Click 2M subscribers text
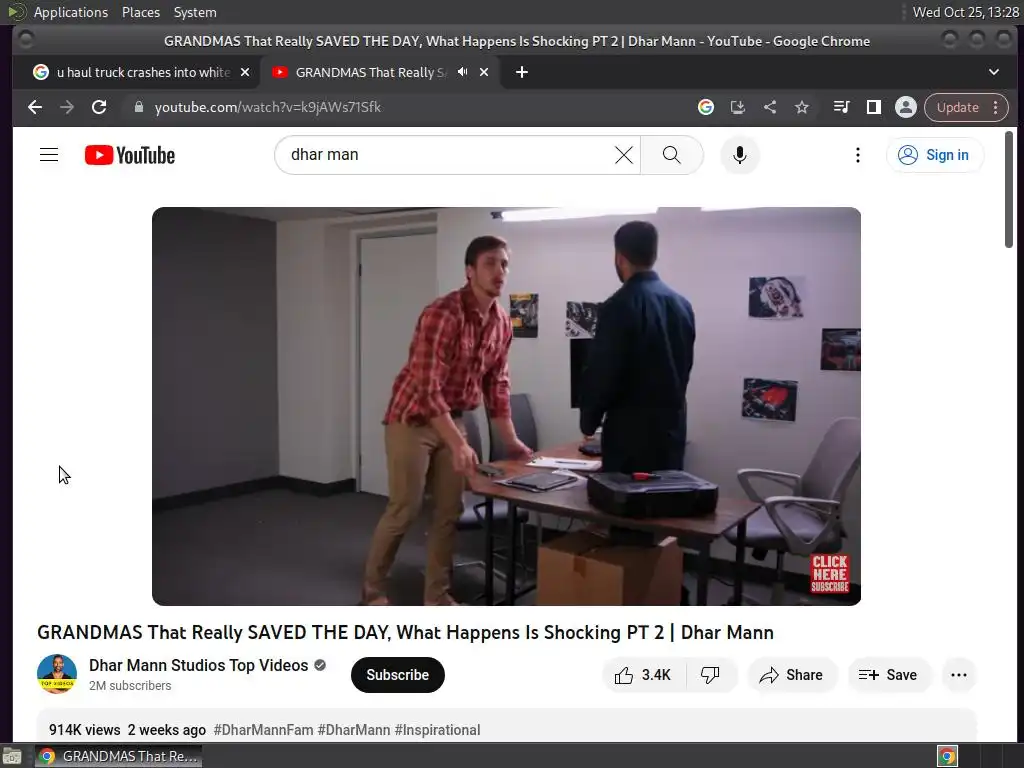 coord(130,686)
